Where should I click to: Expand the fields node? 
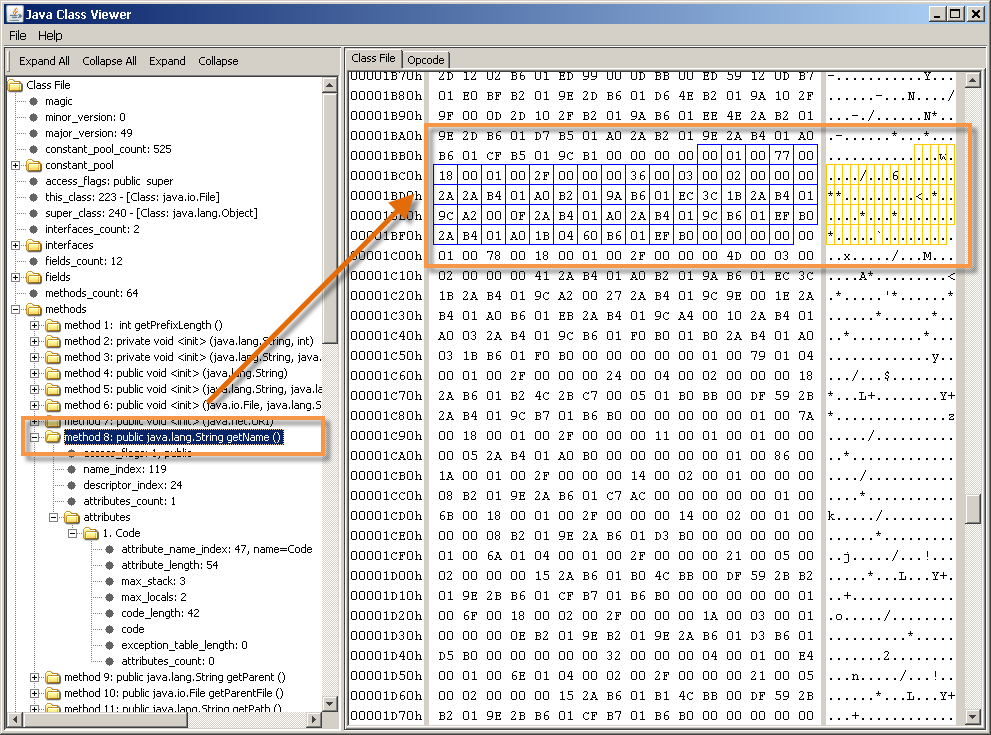pos(15,277)
